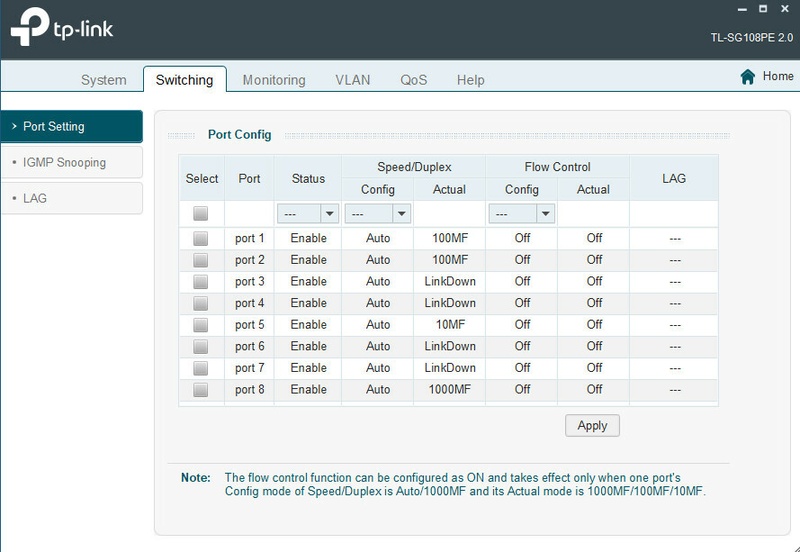Screen dimensions: 800x552
Task: Click the LAG column header
Action: coord(674,179)
